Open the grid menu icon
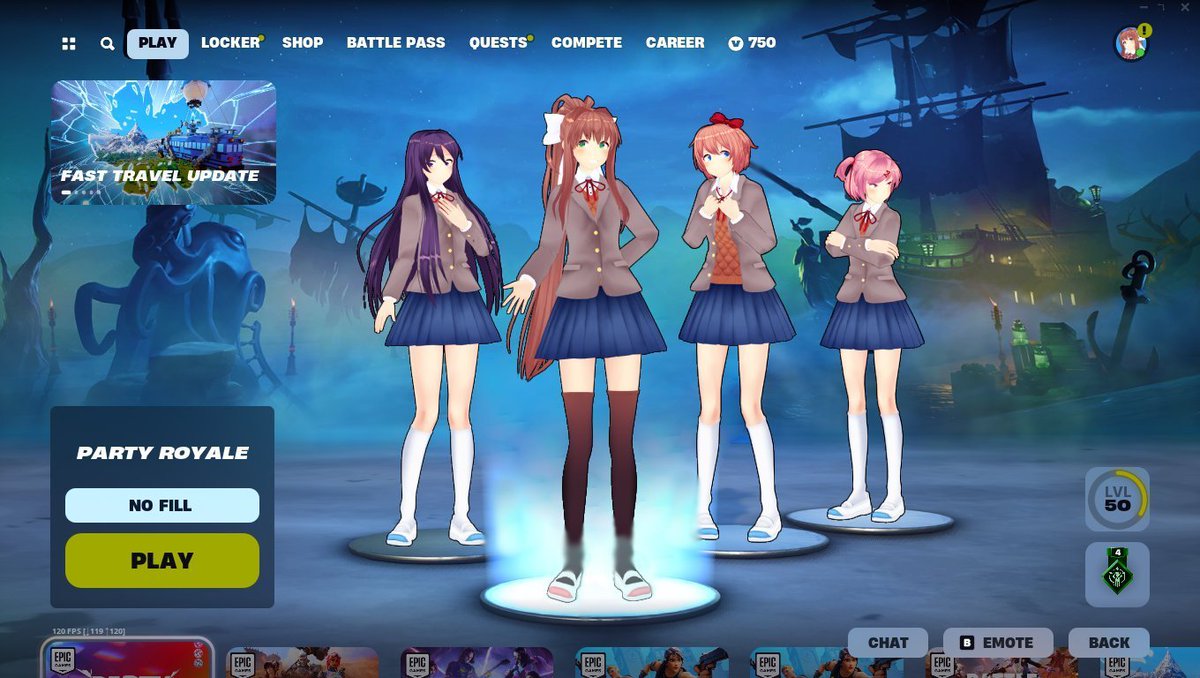1200x678 pixels. point(68,43)
